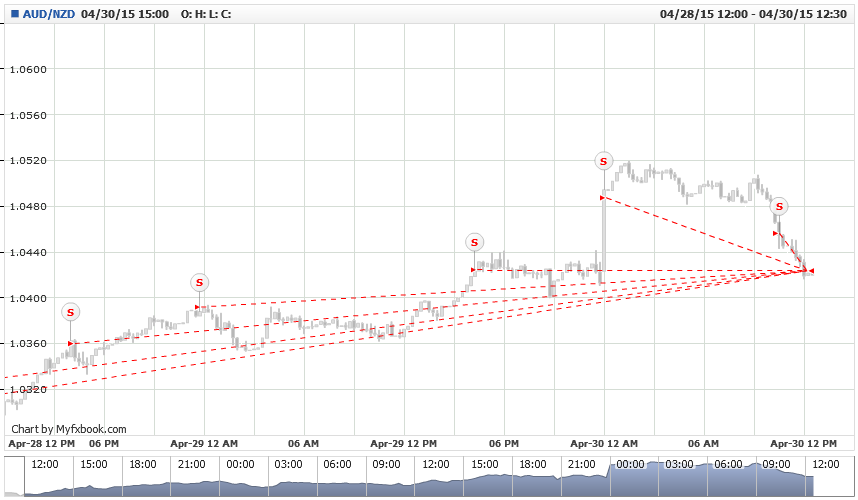The height and width of the screenshot is (500, 858).
Task: Click 18:00 in the navigator's right half
Action: tap(532, 464)
